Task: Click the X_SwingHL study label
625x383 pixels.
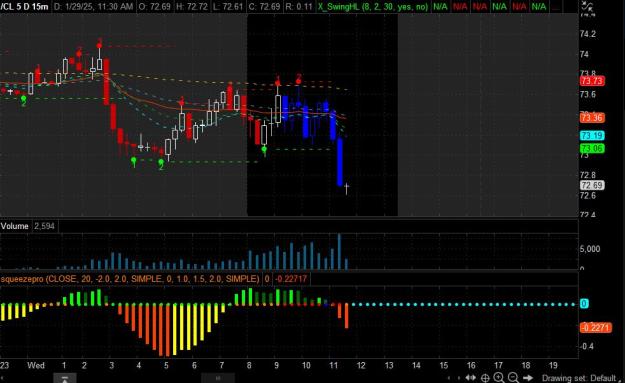Action: [373, 6]
